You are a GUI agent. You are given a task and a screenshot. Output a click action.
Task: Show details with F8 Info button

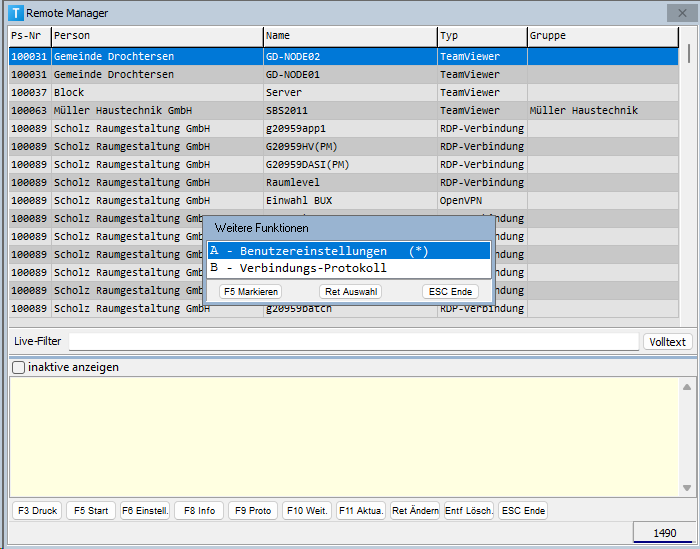pos(199,511)
